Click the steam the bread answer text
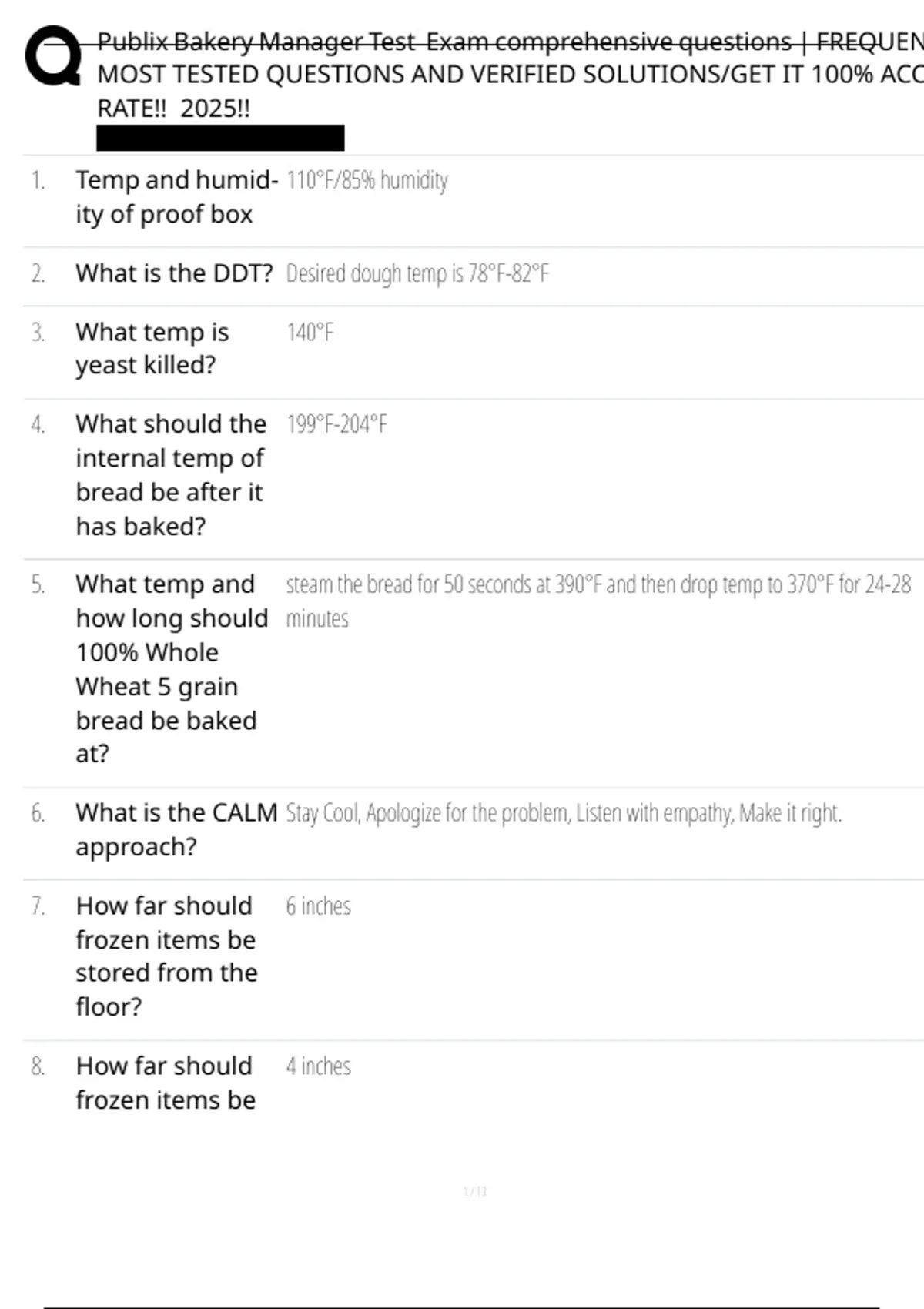The image size is (924, 1309). pos(598,585)
